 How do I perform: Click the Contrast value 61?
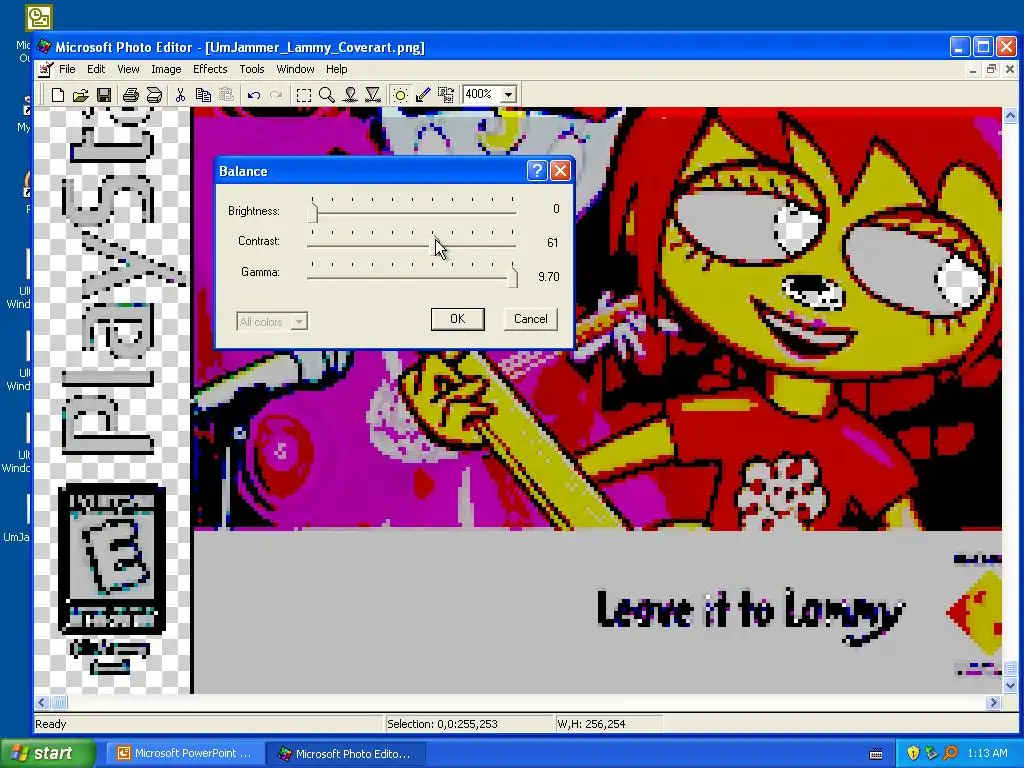tap(552, 243)
